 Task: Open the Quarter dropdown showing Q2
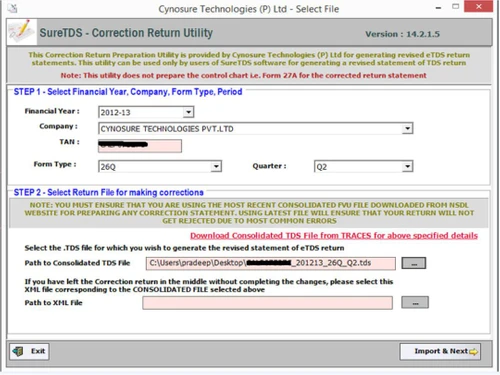pos(407,166)
